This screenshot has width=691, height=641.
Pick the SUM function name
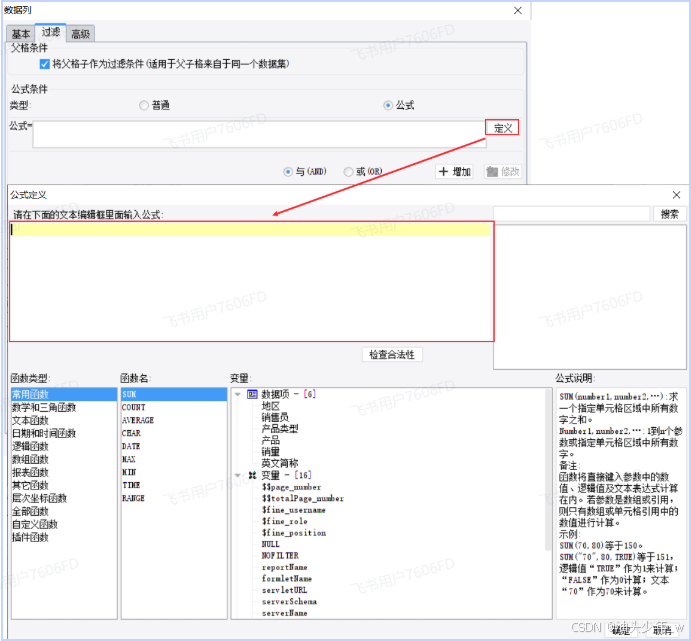coord(174,394)
